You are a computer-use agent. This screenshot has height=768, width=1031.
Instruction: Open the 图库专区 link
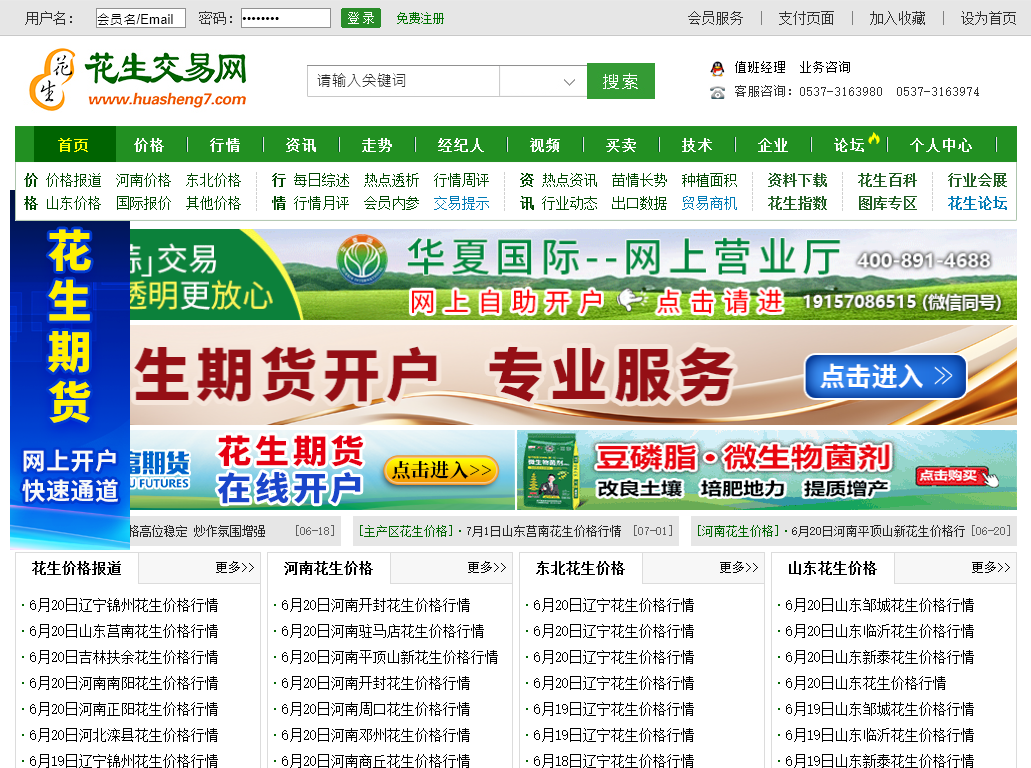tap(887, 203)
